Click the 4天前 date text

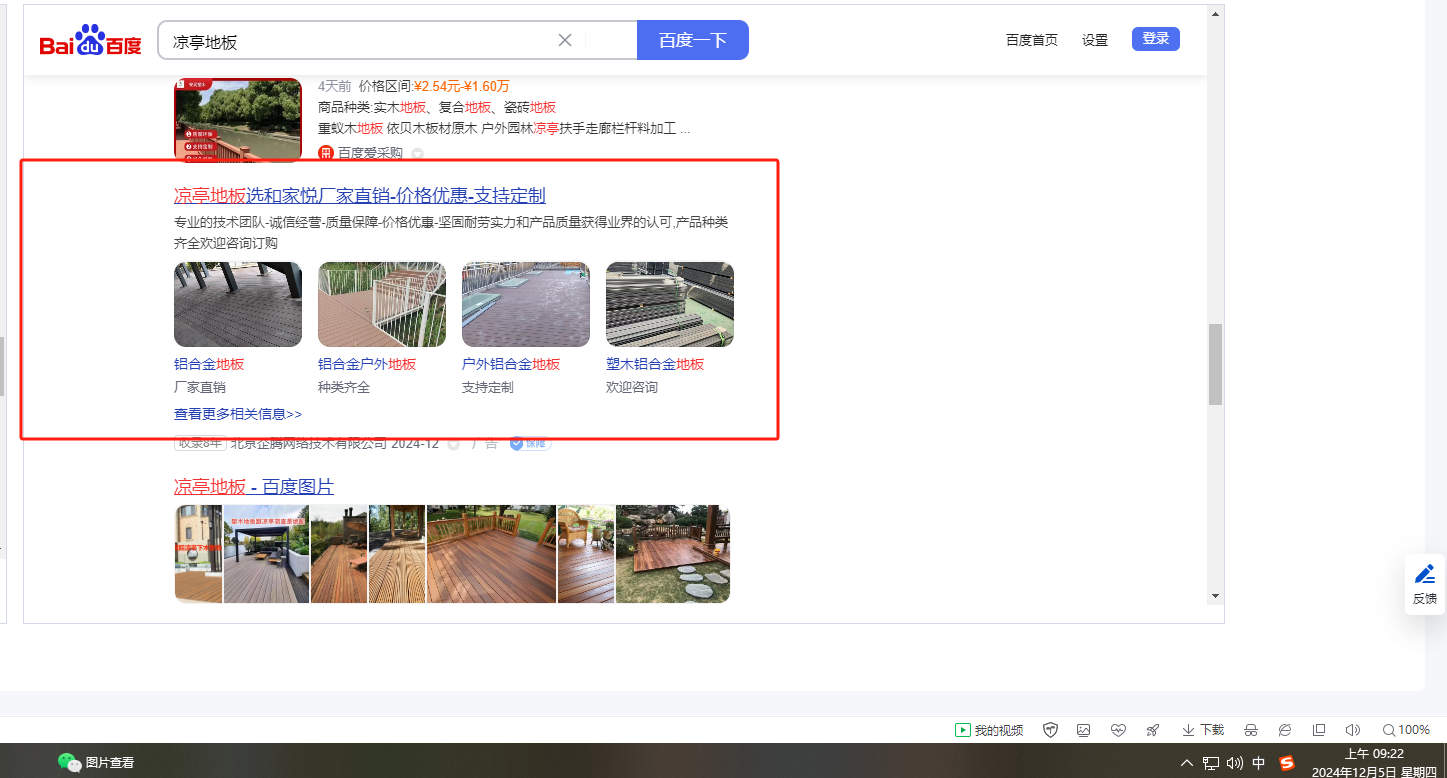tap(334, 86)
